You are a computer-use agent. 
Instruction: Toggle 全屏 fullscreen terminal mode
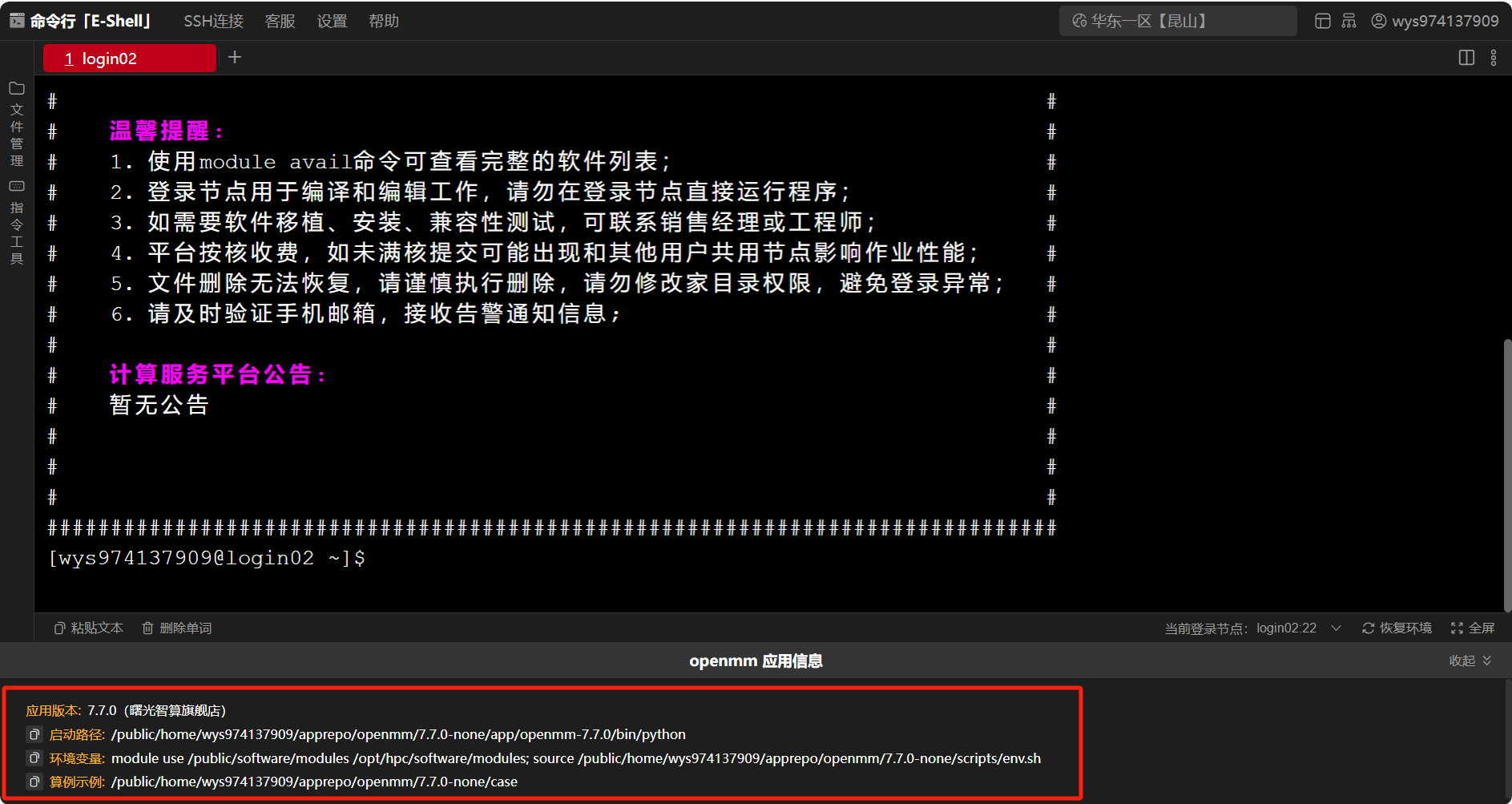(1473, 628)
